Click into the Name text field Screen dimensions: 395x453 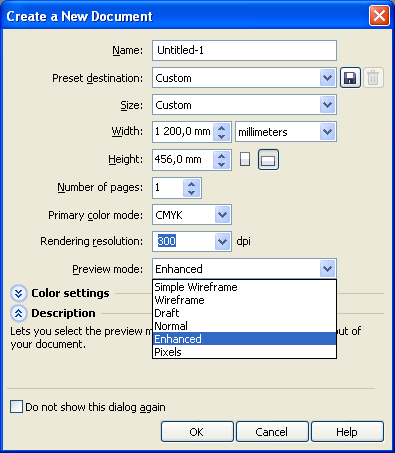pyautogui.click(x=244, y=50)
